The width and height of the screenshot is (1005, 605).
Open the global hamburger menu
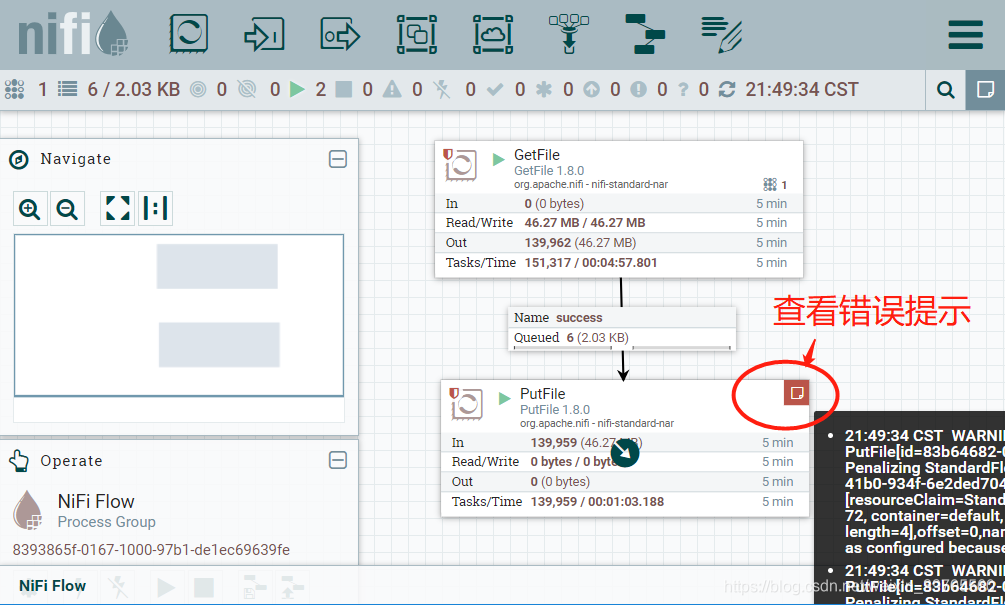966,35
